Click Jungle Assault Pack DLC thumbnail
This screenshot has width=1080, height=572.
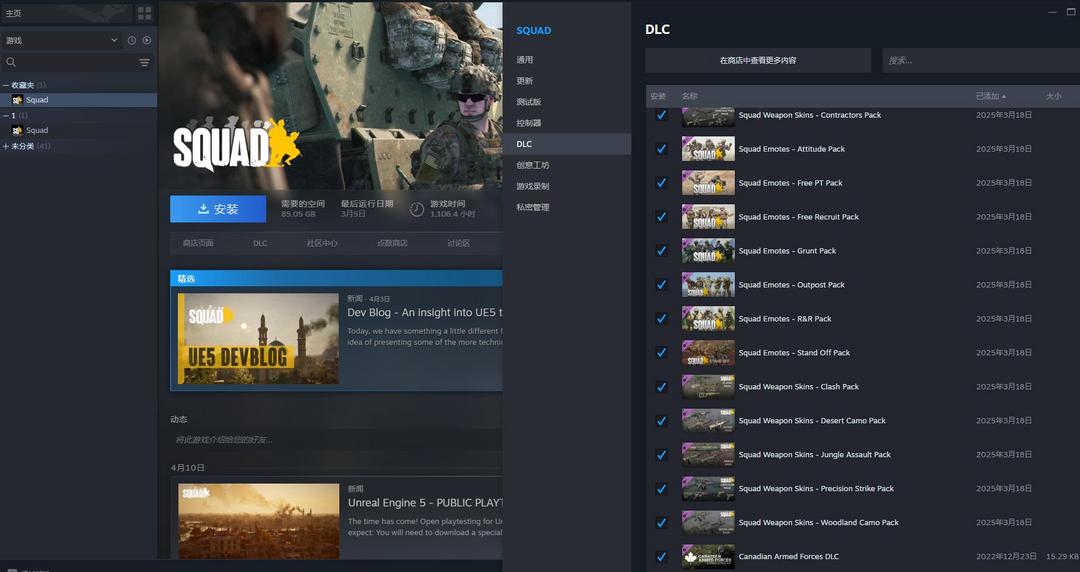708,455
